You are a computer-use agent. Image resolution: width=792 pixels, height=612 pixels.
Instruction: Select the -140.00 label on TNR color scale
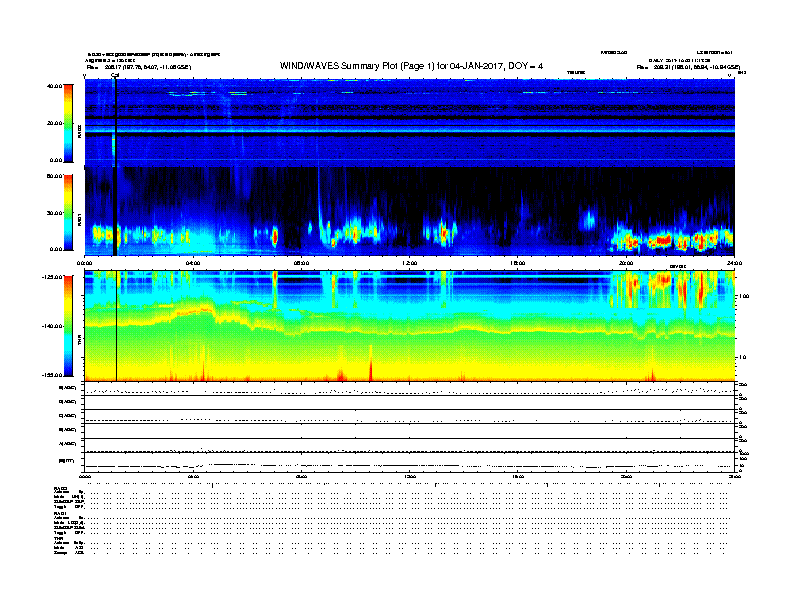52,326
